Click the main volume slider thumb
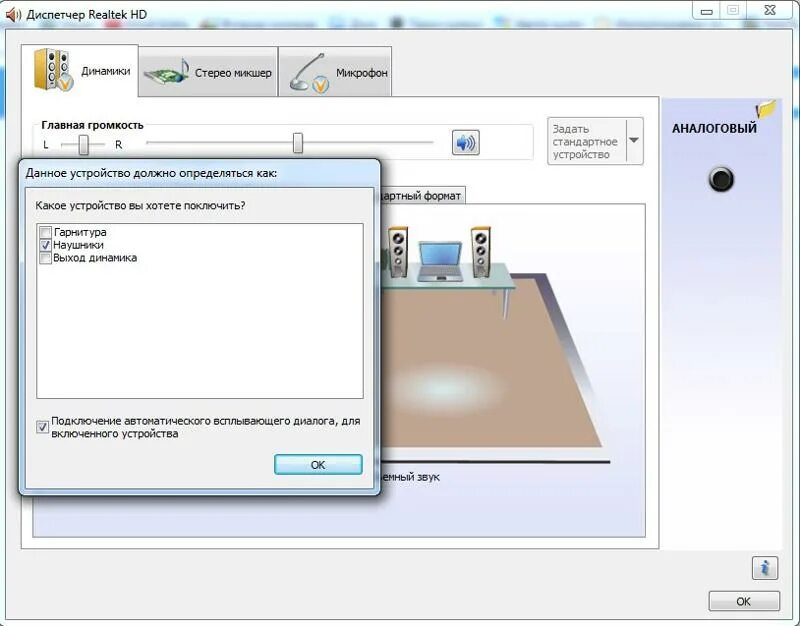The width and height of the screenshot is (800, 626). (x=298, y=143)
